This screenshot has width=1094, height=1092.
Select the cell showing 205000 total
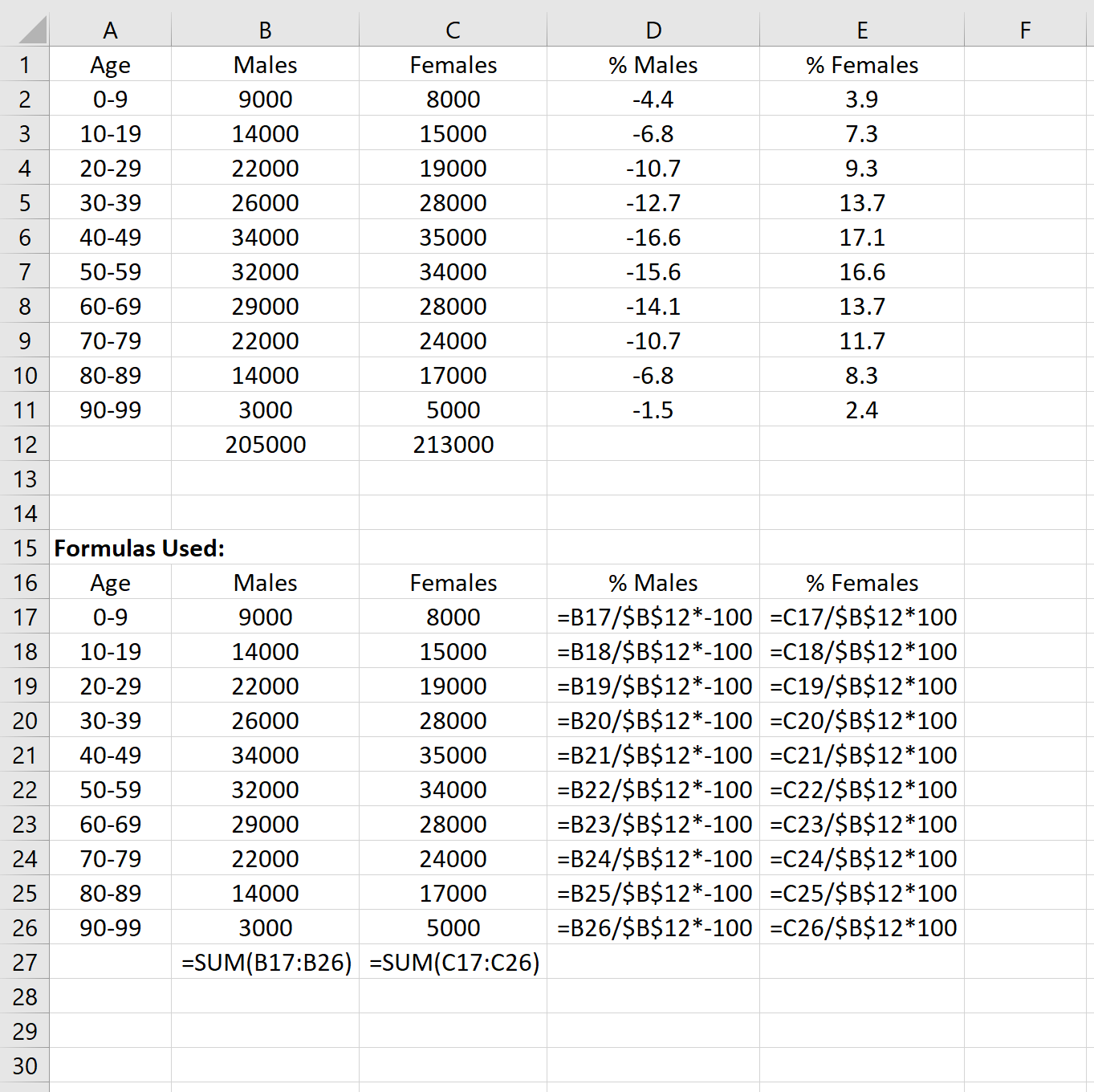(265, 444)
